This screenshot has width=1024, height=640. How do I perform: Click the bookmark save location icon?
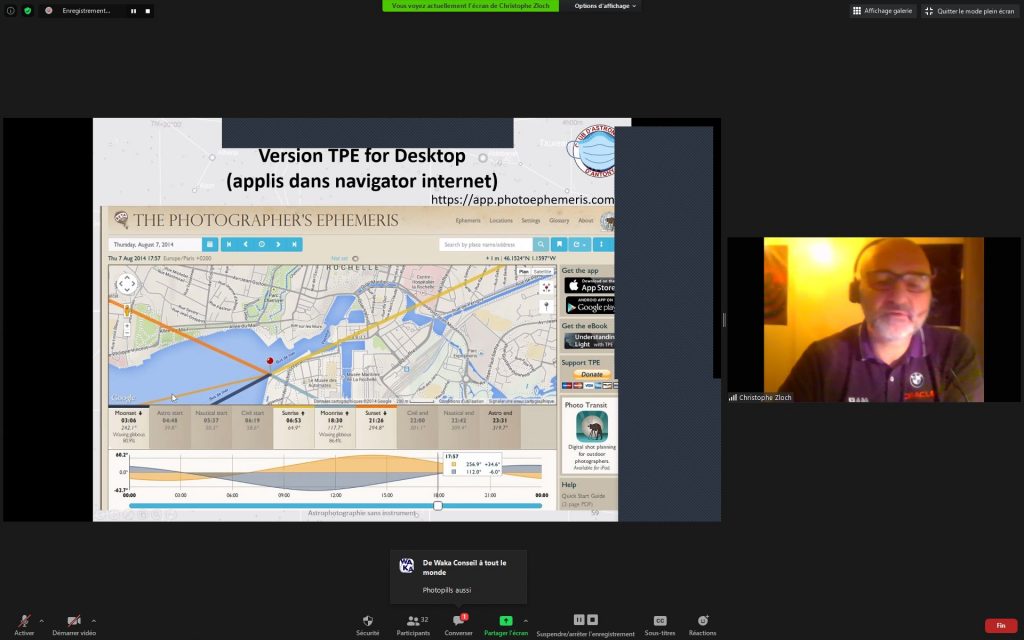click(x=559, y=244)
